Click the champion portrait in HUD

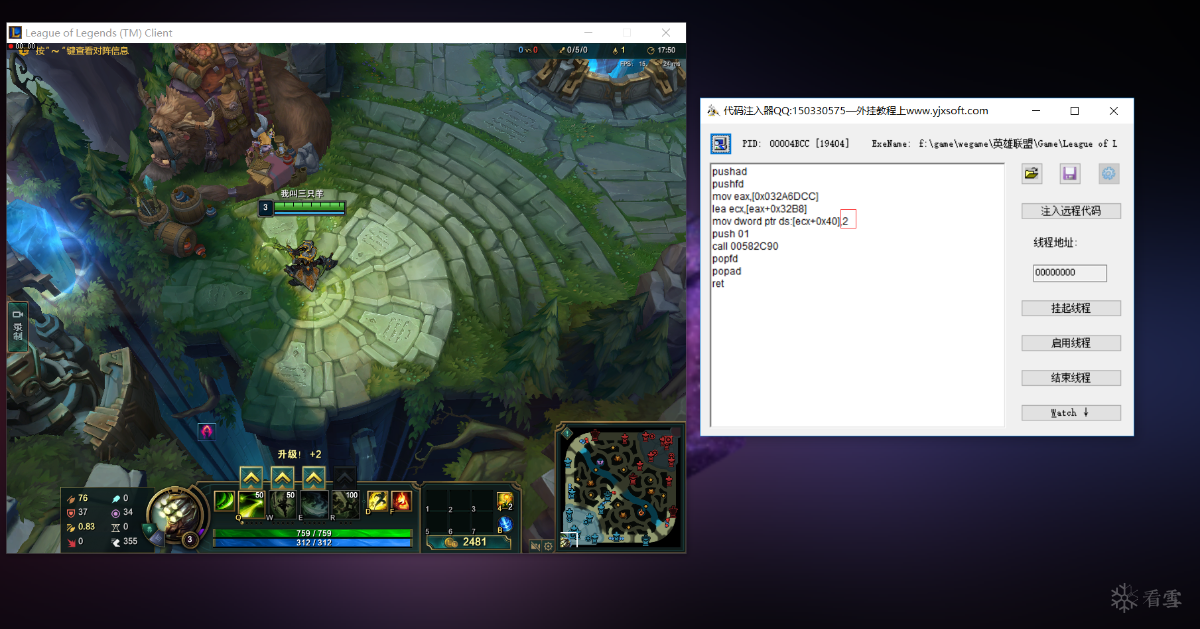click(178, 514)
